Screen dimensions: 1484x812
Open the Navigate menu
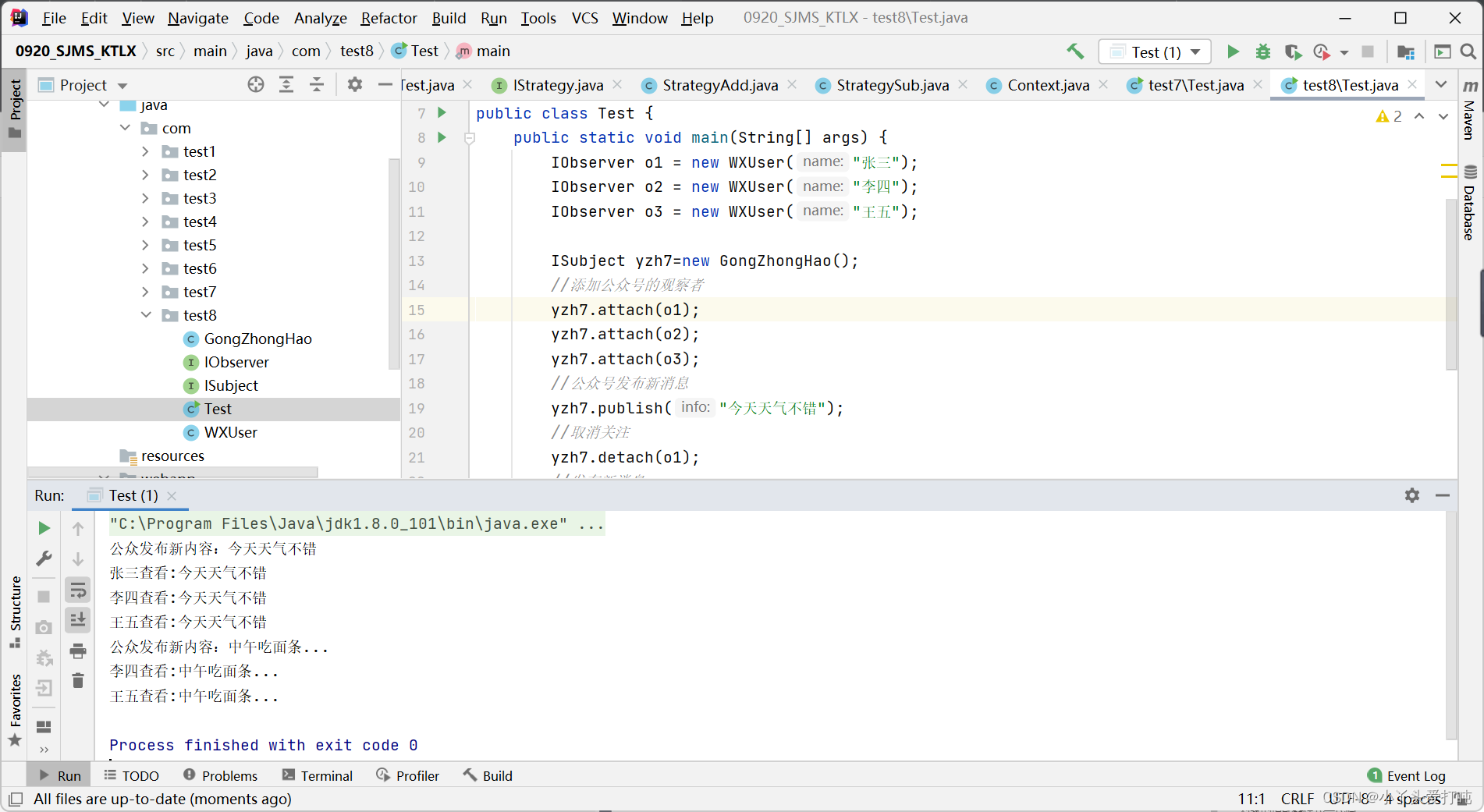coord(198,17)
